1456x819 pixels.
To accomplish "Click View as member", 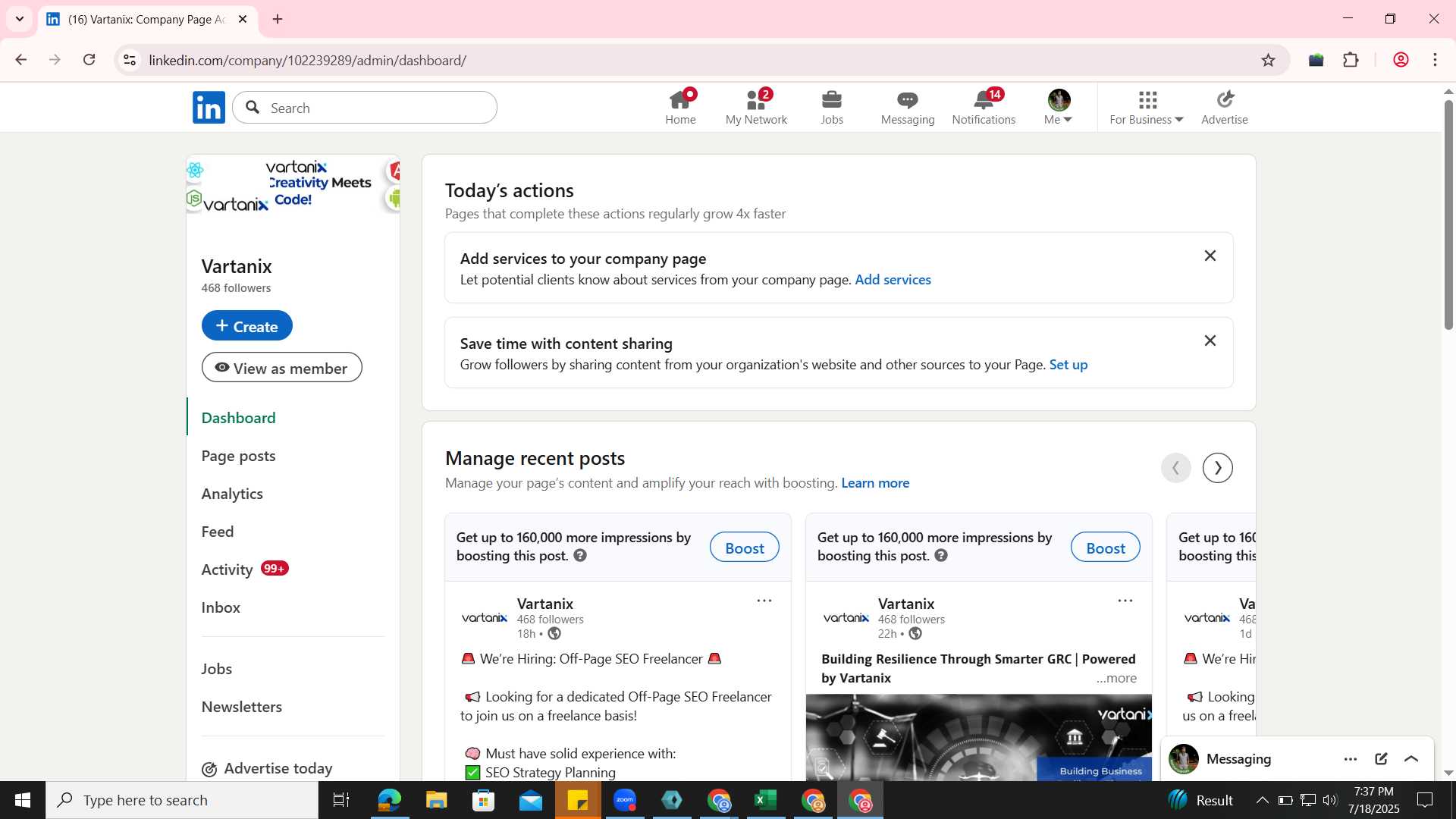I will tap(281, 368).
